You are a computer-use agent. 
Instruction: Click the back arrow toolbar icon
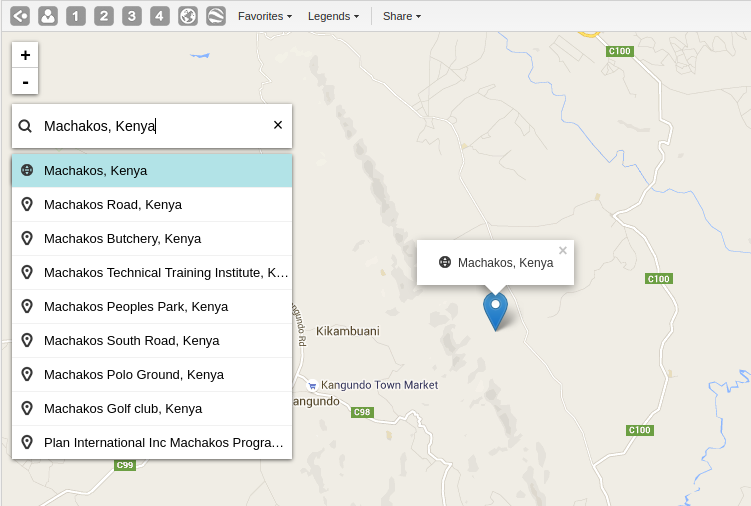point(20,16)
